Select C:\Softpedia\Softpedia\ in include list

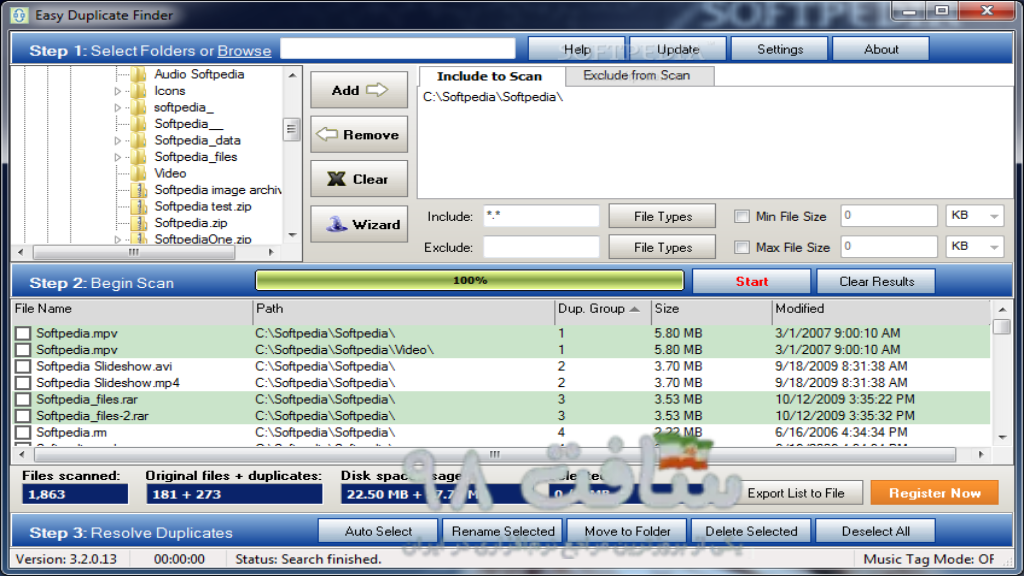(x=493, y=97)
